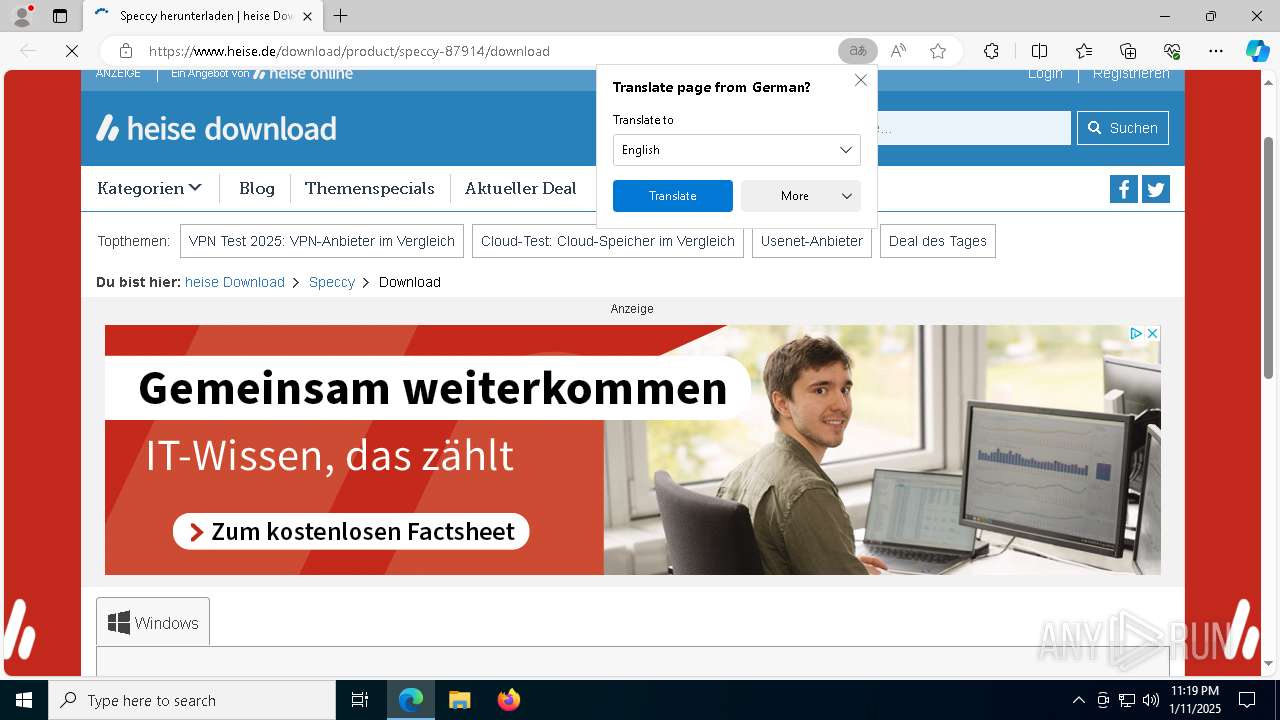View site information lock icon
Screen dimensions: 1280x720
(x=126, y=51)
